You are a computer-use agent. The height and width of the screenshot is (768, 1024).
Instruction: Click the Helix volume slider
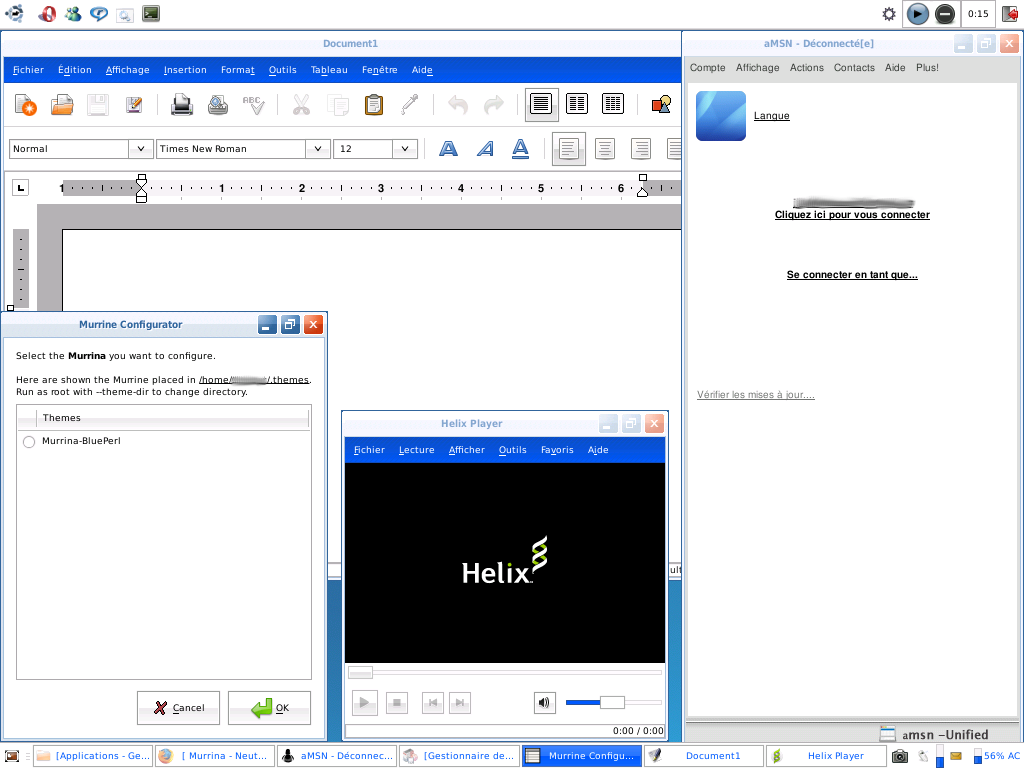(613, 703)
